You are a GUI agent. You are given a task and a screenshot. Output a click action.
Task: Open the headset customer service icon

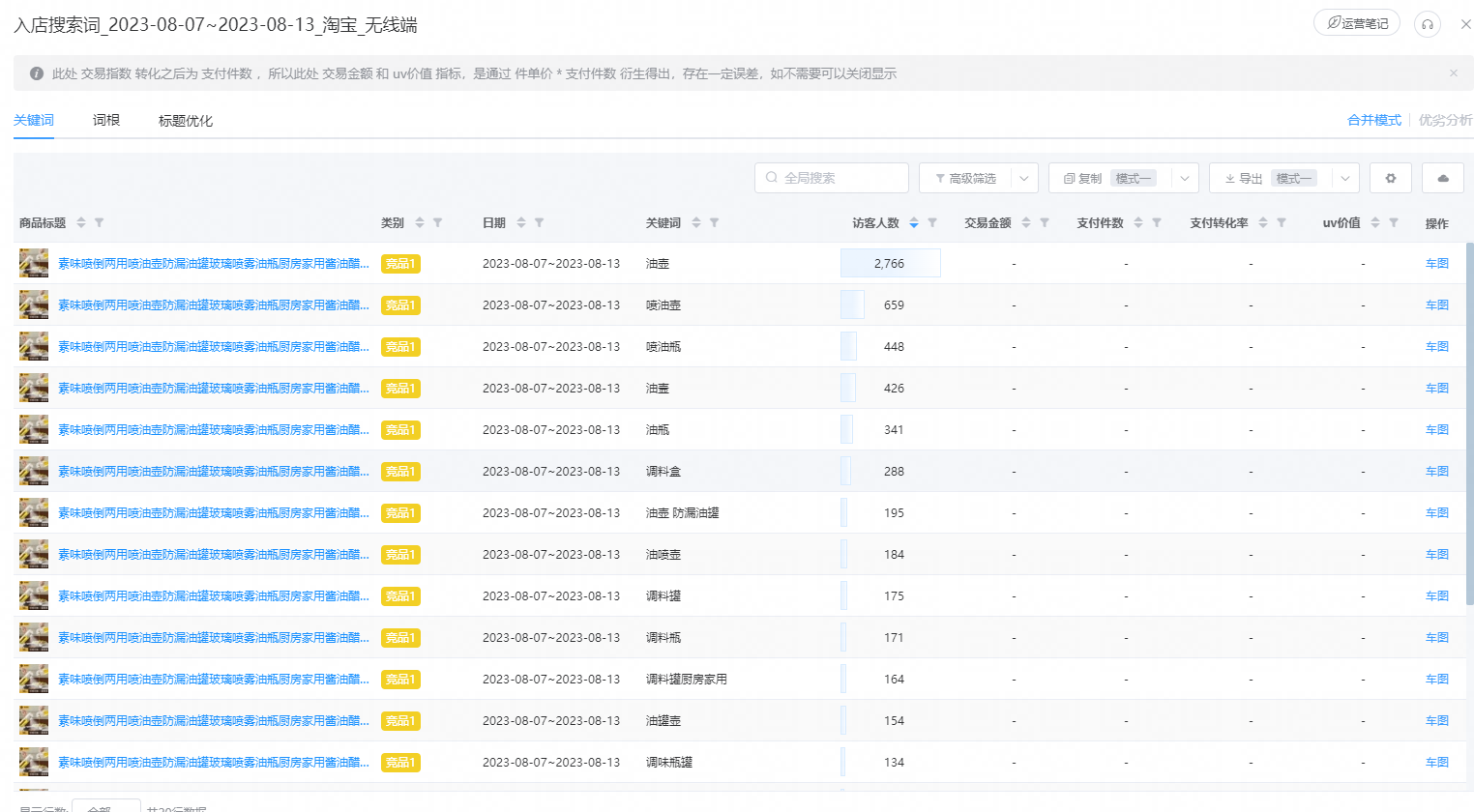tap(1427, 24)
